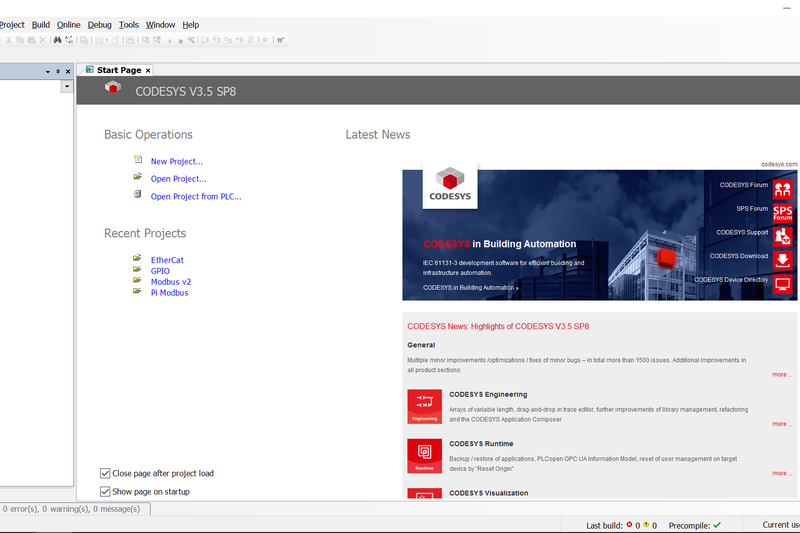Open the Build menu
The image size is (800, 533).
(41, 24)
